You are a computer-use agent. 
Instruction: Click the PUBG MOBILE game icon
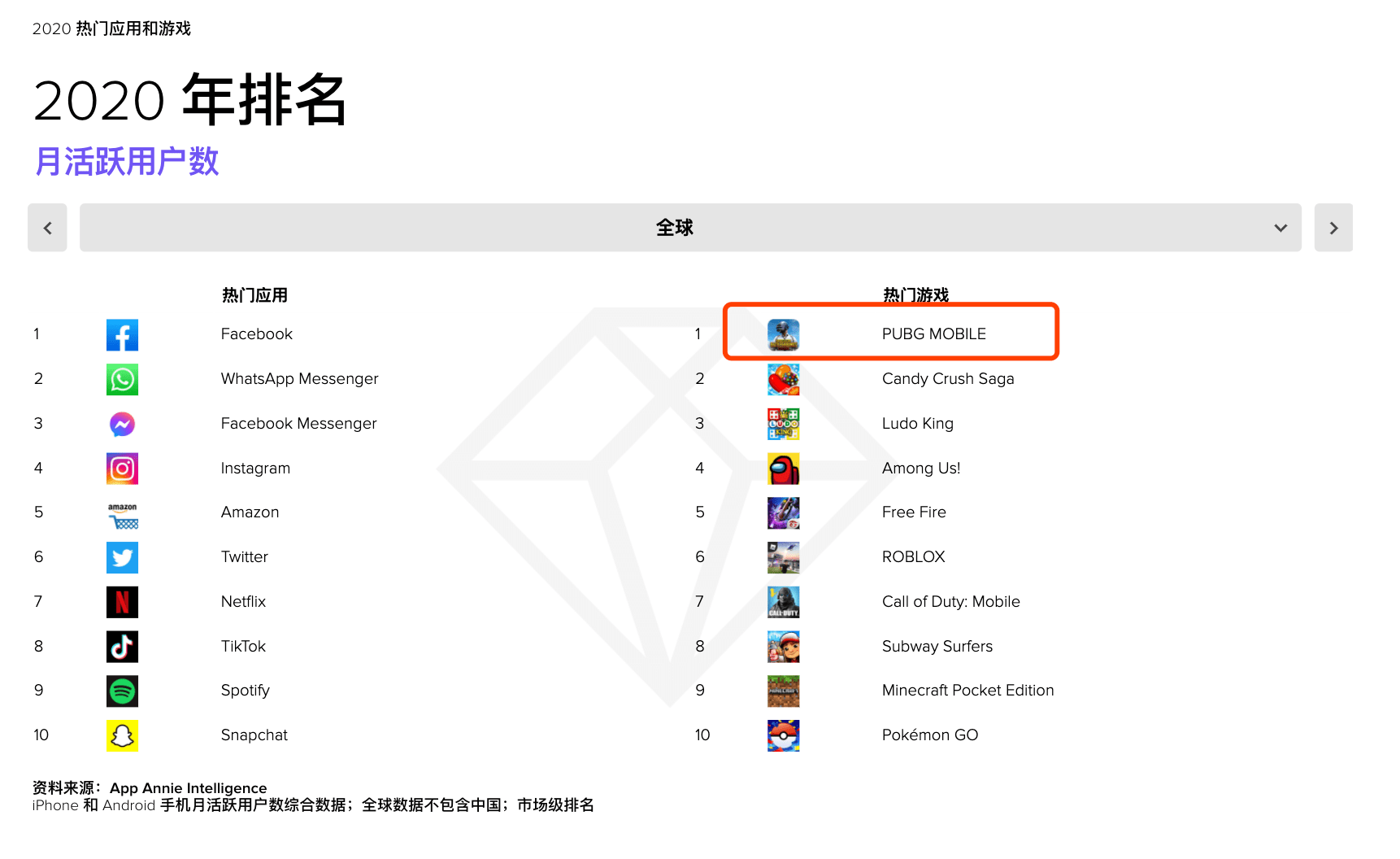[x=784, y=335]
